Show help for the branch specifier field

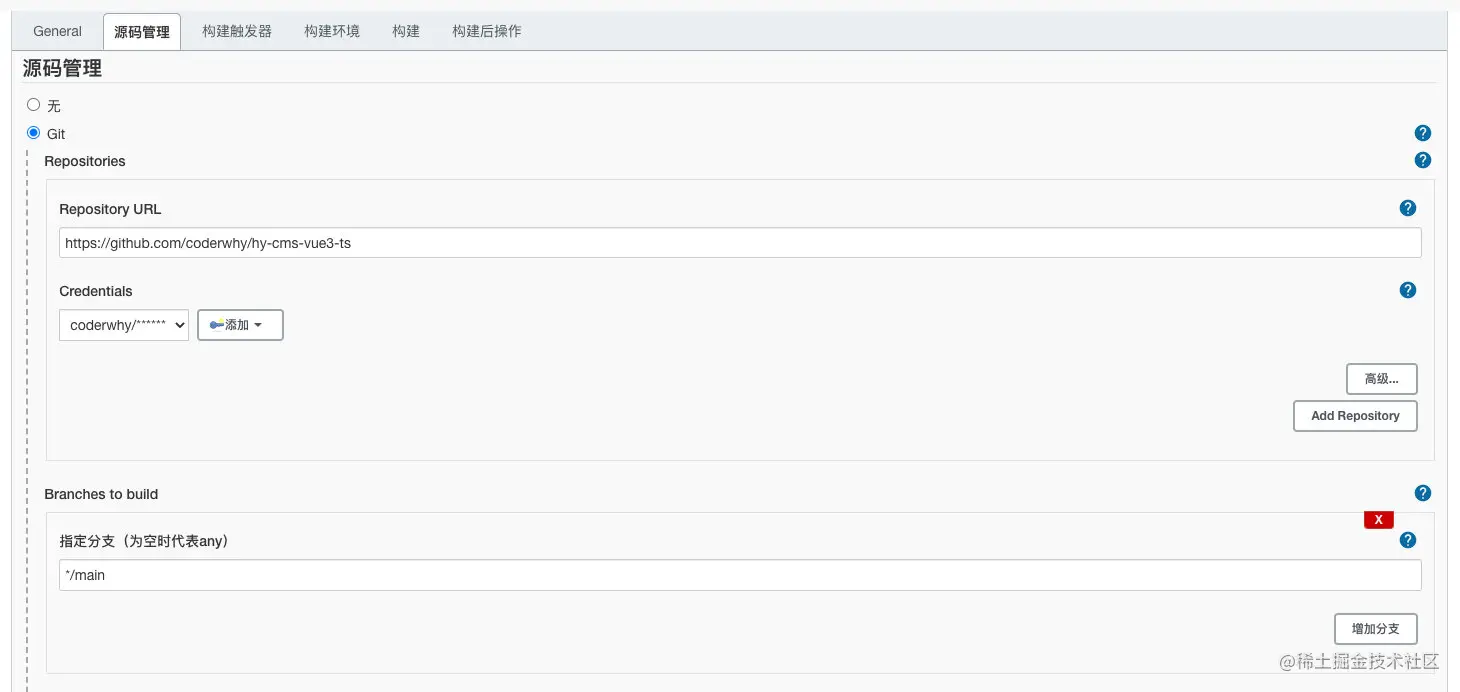point(1408,540)
